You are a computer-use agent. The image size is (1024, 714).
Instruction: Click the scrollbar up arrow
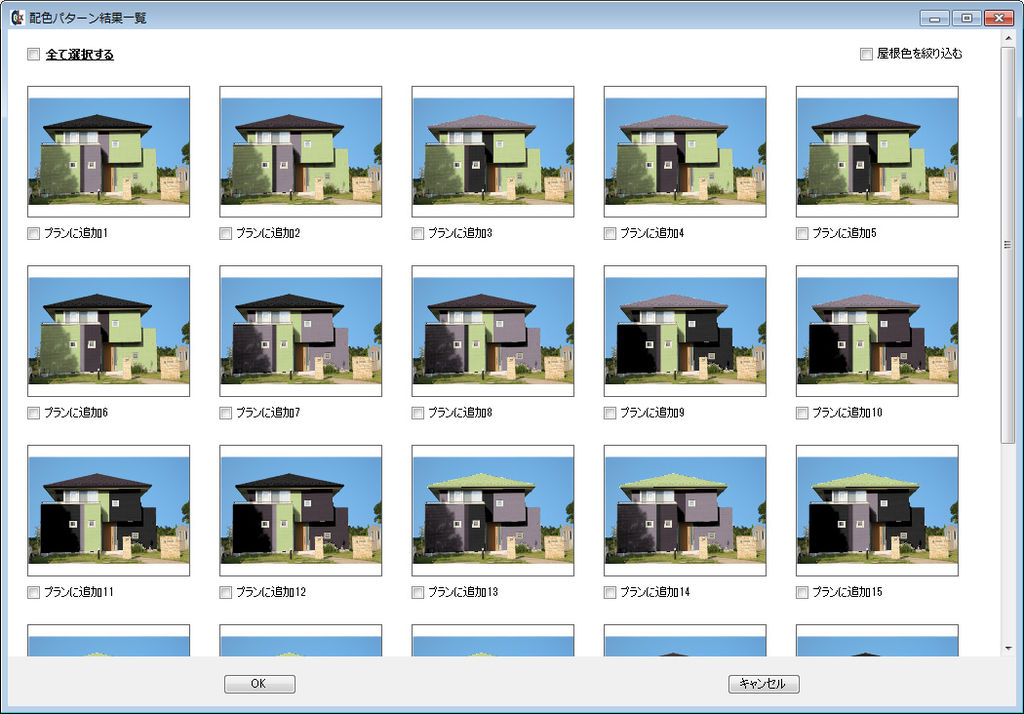pos(1008,39)
